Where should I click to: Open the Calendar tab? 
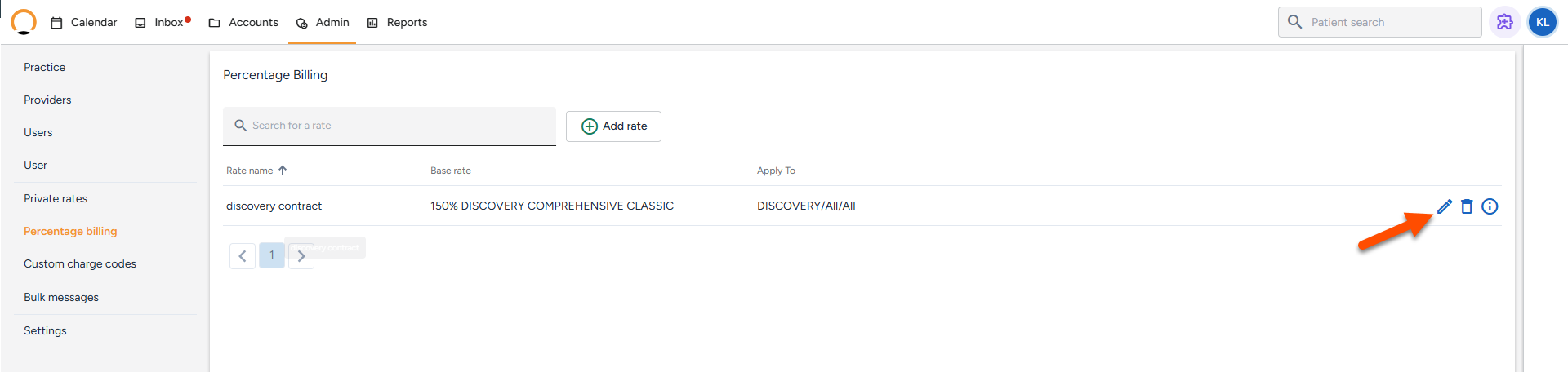84,22
